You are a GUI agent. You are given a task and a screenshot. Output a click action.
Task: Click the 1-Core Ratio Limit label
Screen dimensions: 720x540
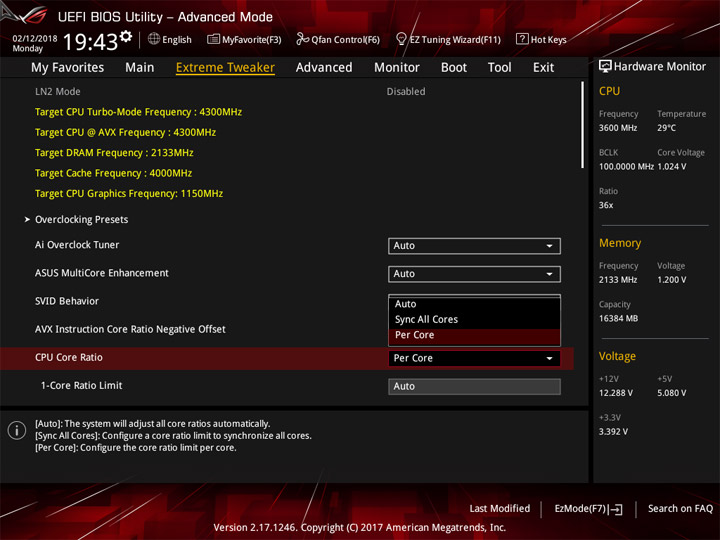coord(82,386)
